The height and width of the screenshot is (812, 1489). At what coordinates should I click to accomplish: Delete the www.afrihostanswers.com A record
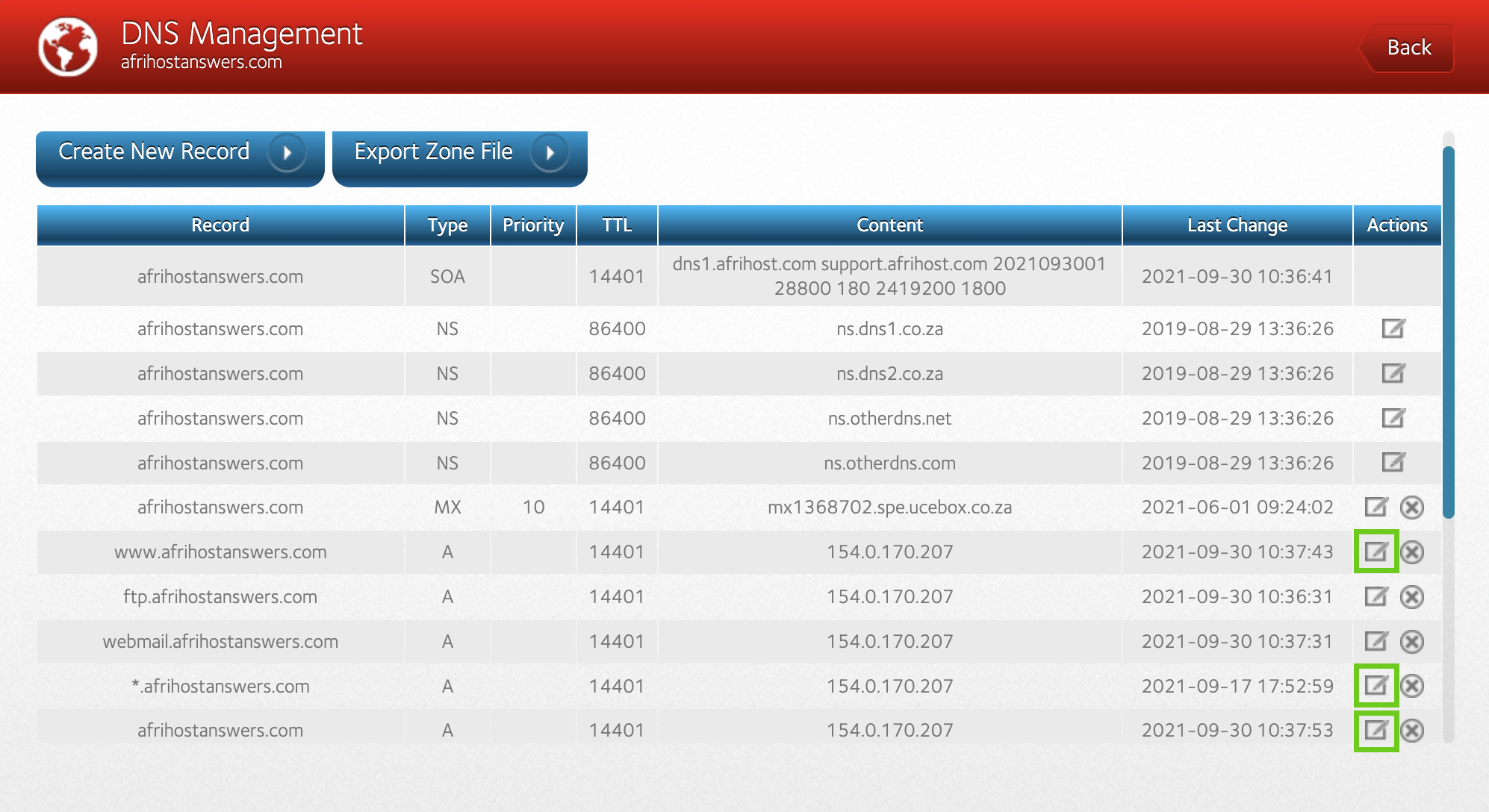point(1411,552)
